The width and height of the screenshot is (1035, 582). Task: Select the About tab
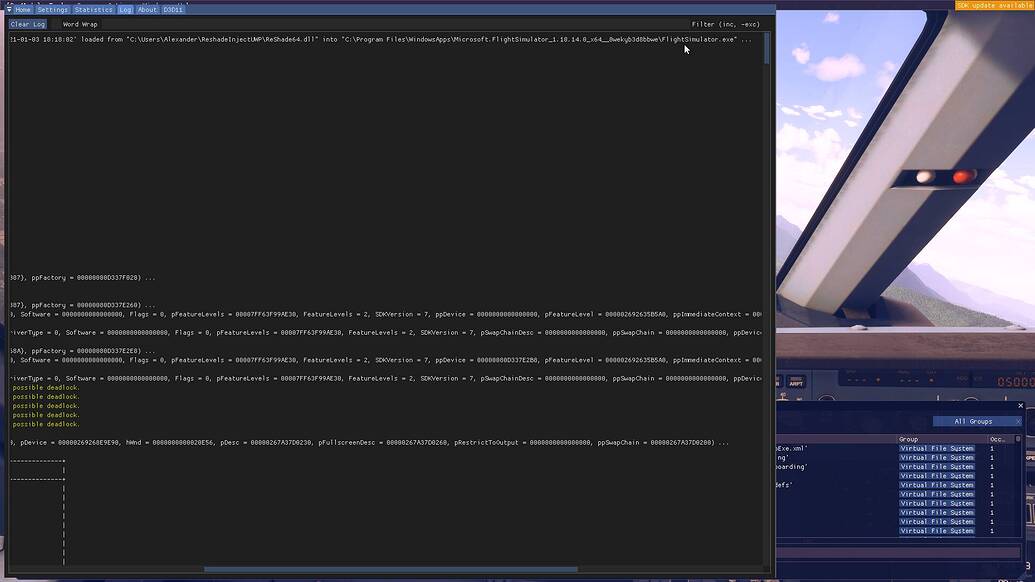[147, 9]
